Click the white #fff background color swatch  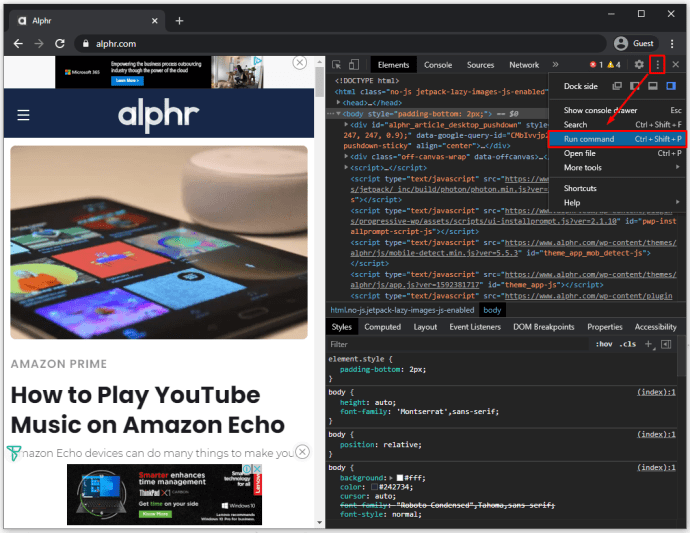pos(400,478)
